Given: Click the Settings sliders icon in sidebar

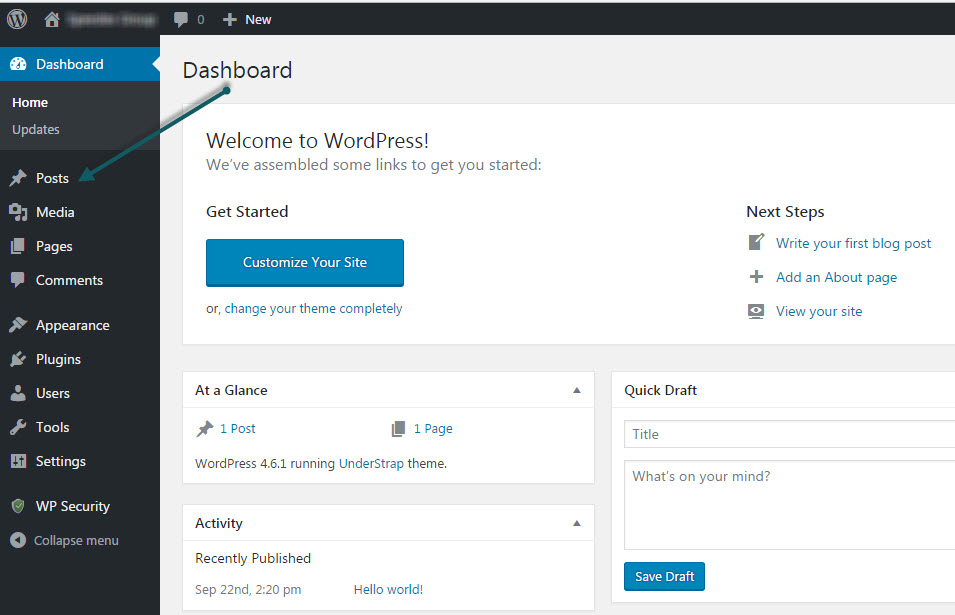Looking at the screenshot, I should [x=18, y=462].
